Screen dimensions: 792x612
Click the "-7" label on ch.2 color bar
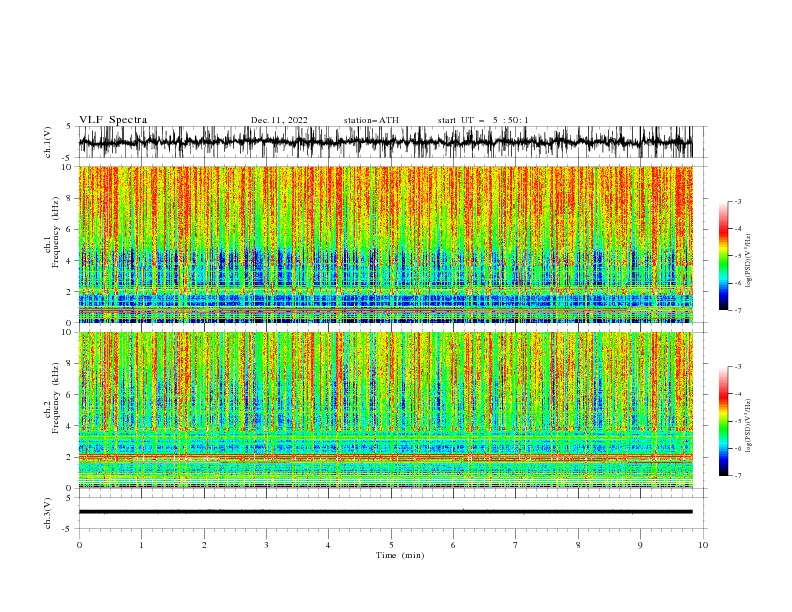[738, 476]
